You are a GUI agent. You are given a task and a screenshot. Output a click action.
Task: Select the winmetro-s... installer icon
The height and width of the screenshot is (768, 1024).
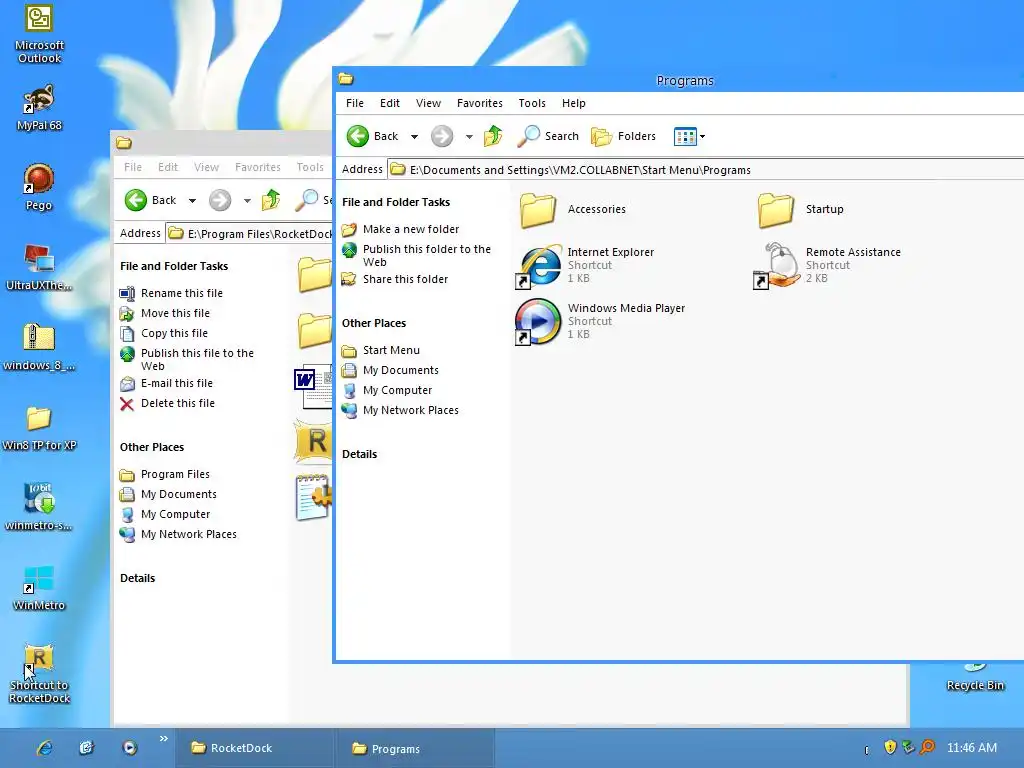[x=39, y=507]
